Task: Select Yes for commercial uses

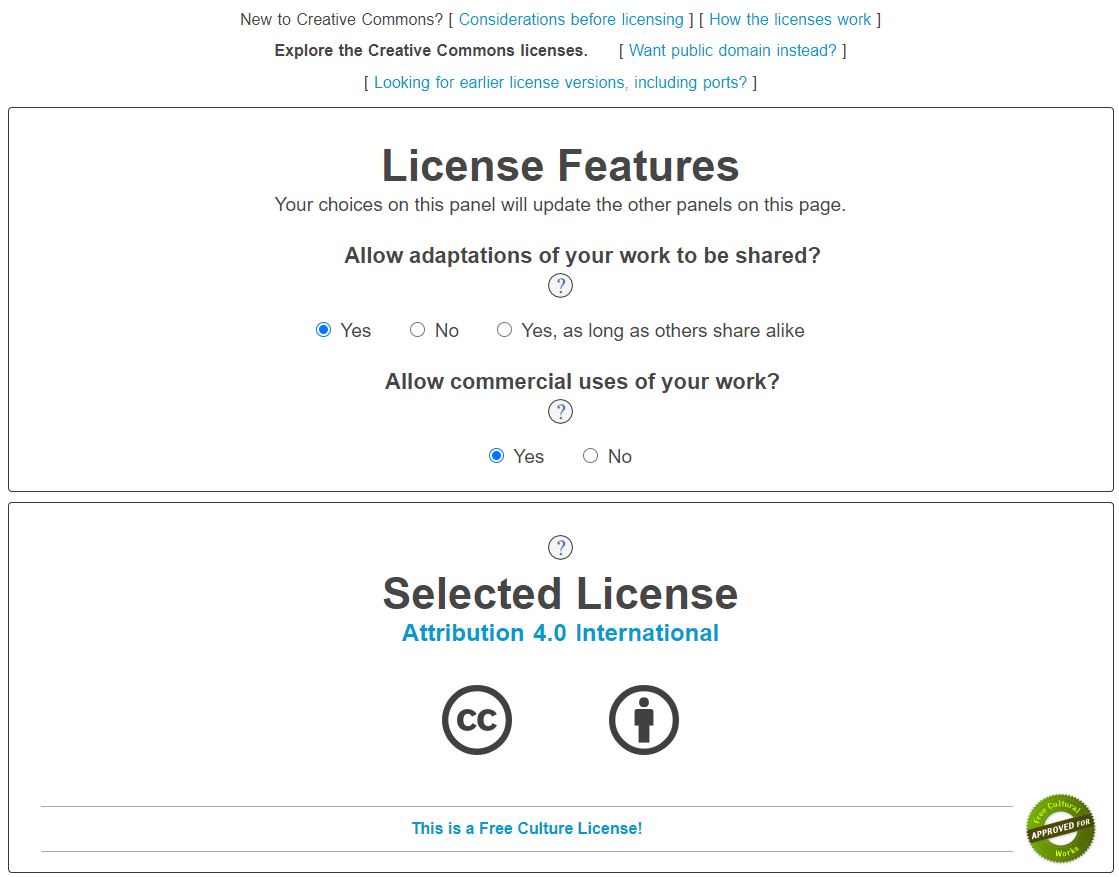Action: [x=497, y=455]
